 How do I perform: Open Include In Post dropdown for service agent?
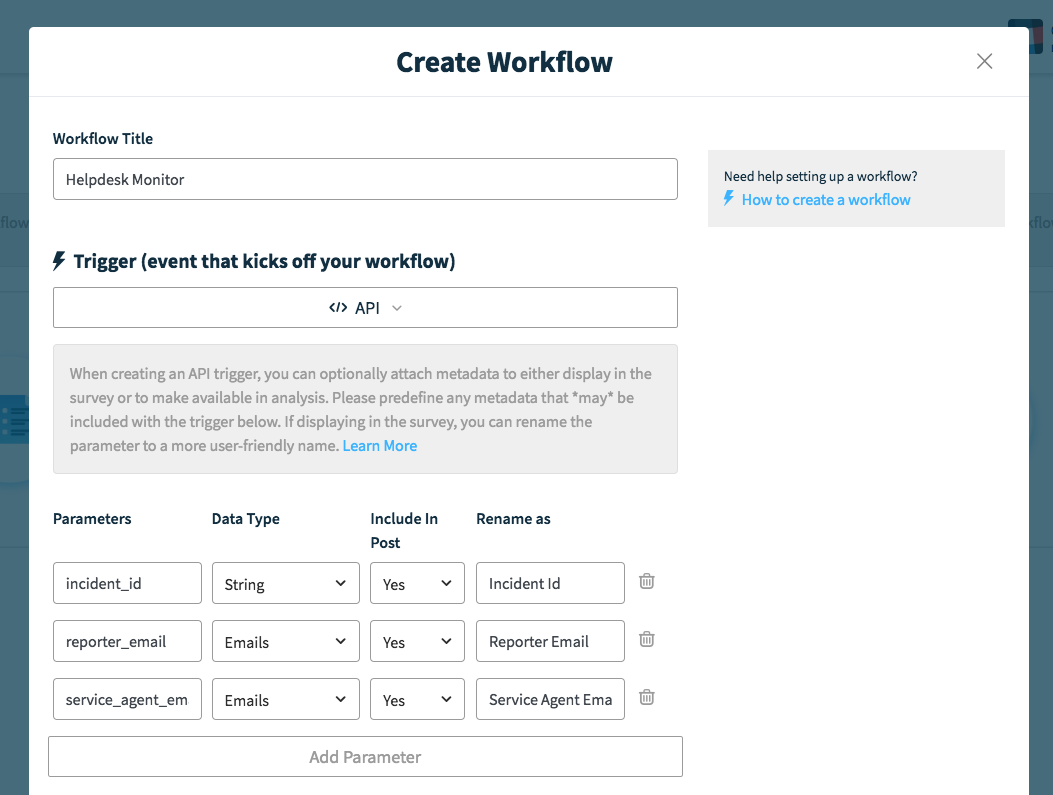click(x=417, y=700)
